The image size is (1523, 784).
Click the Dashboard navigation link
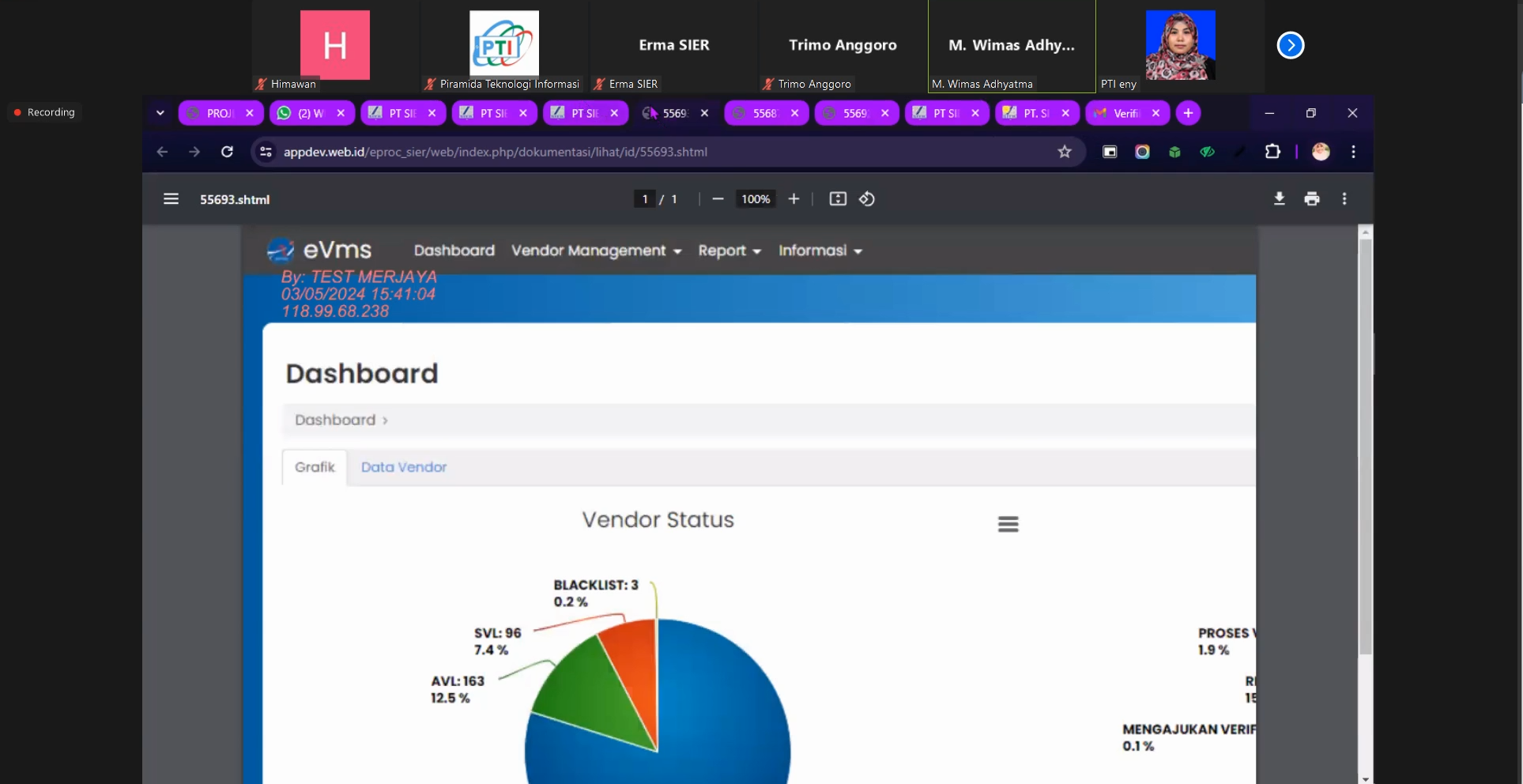454,251
